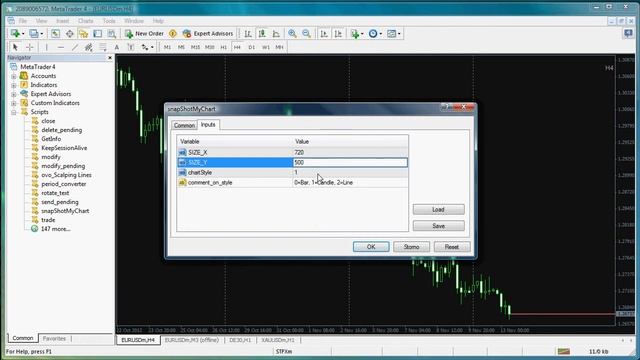The height and width of the screenshot is (360, 640).
Task: Zoom out of the chart
Action: [307, 33]
